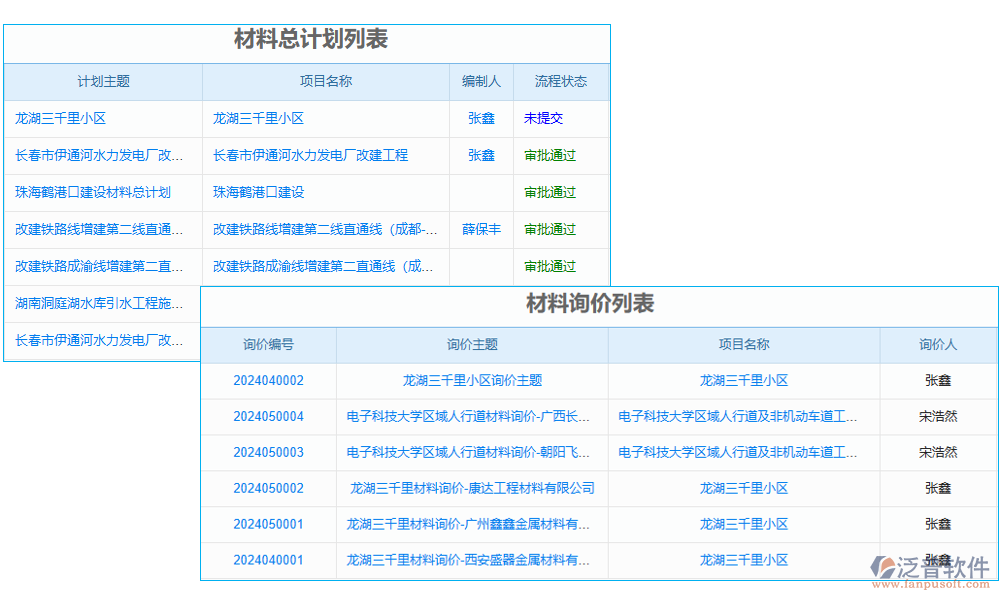
Task: Open 湖南洞庭湖水库引水工程施 plan topic
Action: [95, 303]
